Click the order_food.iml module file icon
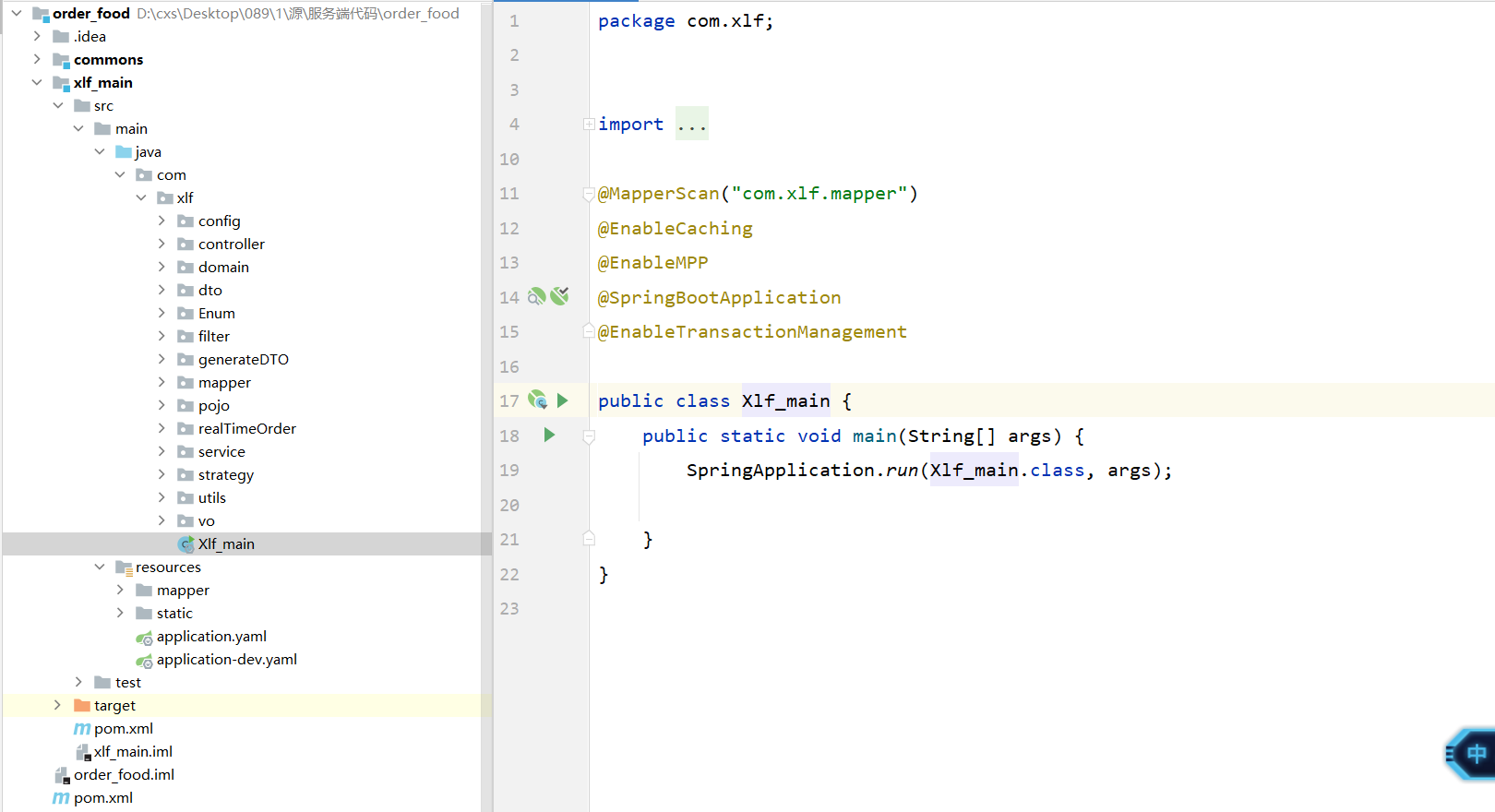Image resolution: width=1495 pixels, height=812 pixels. [x=62, y=775]
